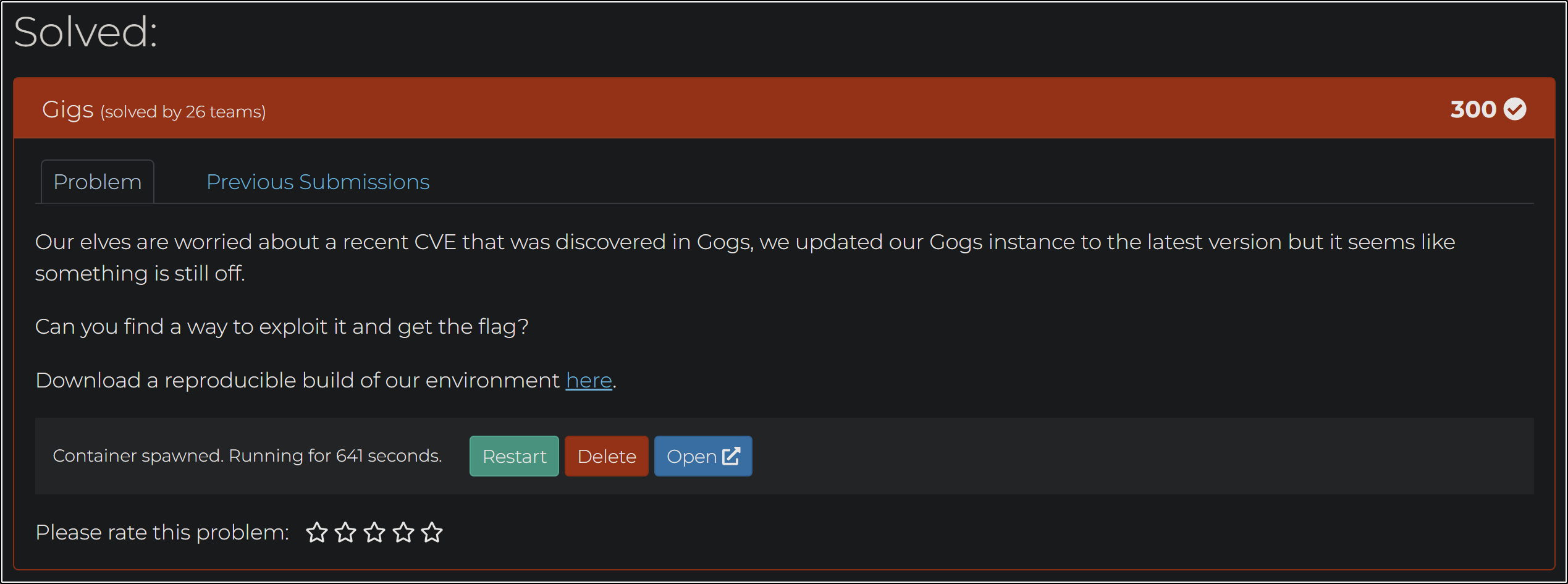The height and width of the screenshot is (584, 1568).
Task: Click the "Please rate this problem" label
Action: tap(162, 532)
